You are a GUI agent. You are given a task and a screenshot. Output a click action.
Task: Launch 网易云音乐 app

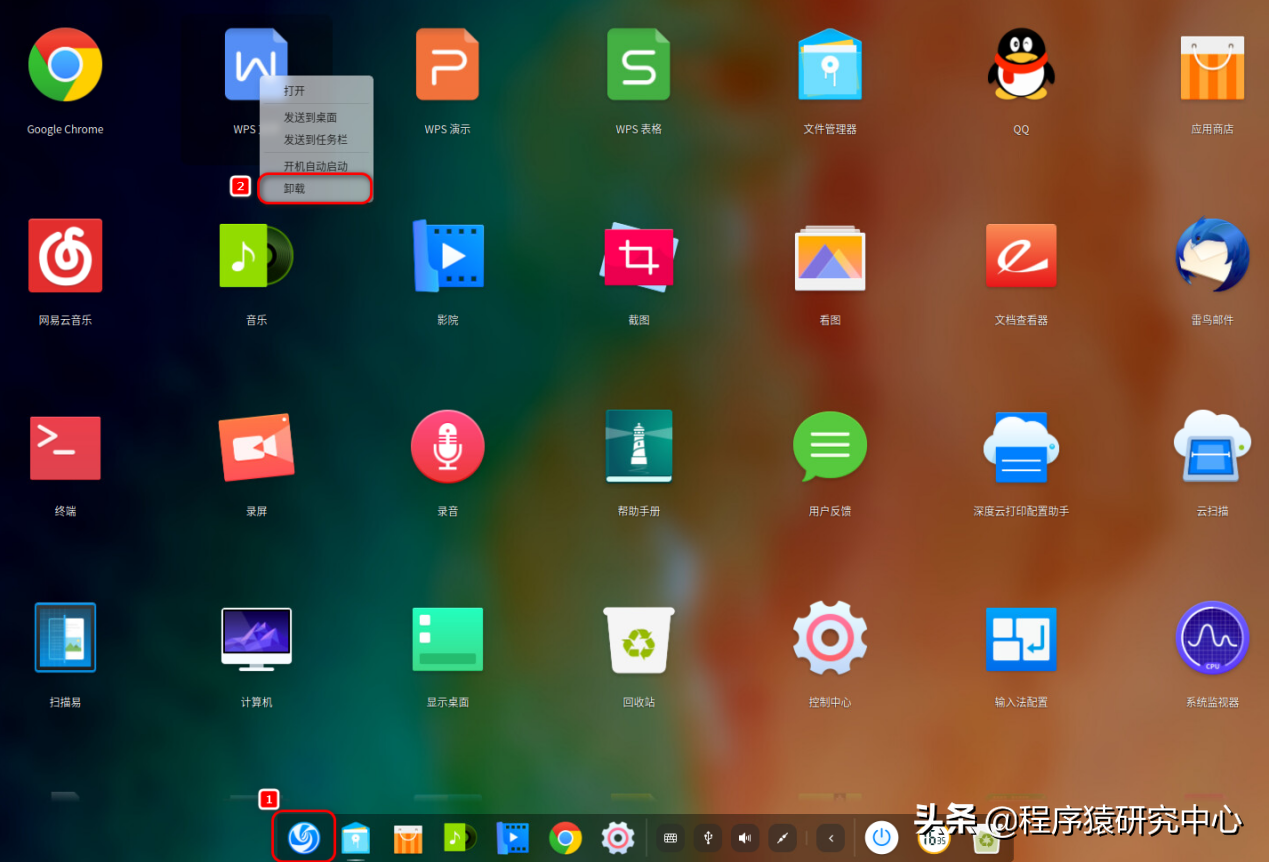(x=65, y=255)
